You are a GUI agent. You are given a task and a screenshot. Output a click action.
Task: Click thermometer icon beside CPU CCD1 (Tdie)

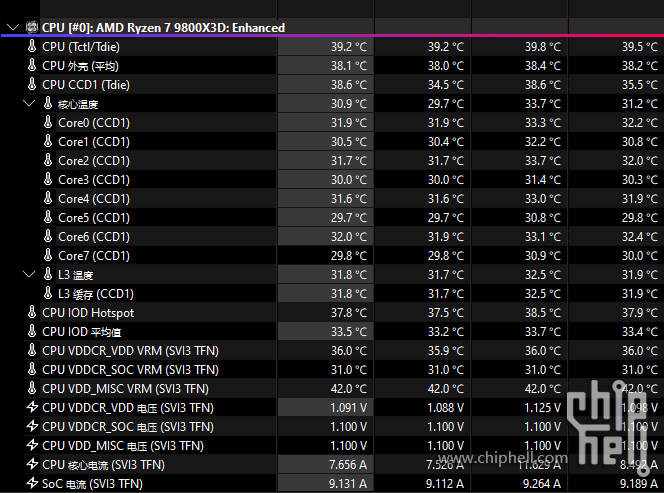(x=32, y=84)
